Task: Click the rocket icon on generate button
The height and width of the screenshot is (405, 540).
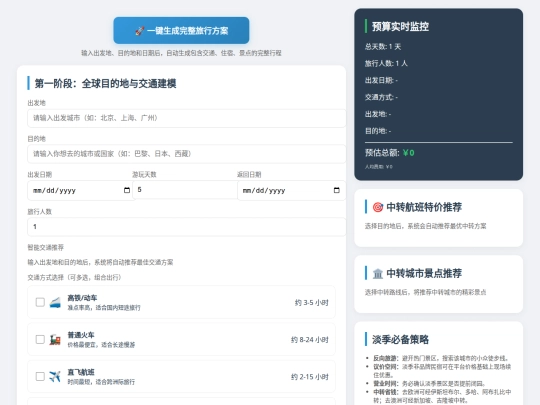Action: coord(139,31)
